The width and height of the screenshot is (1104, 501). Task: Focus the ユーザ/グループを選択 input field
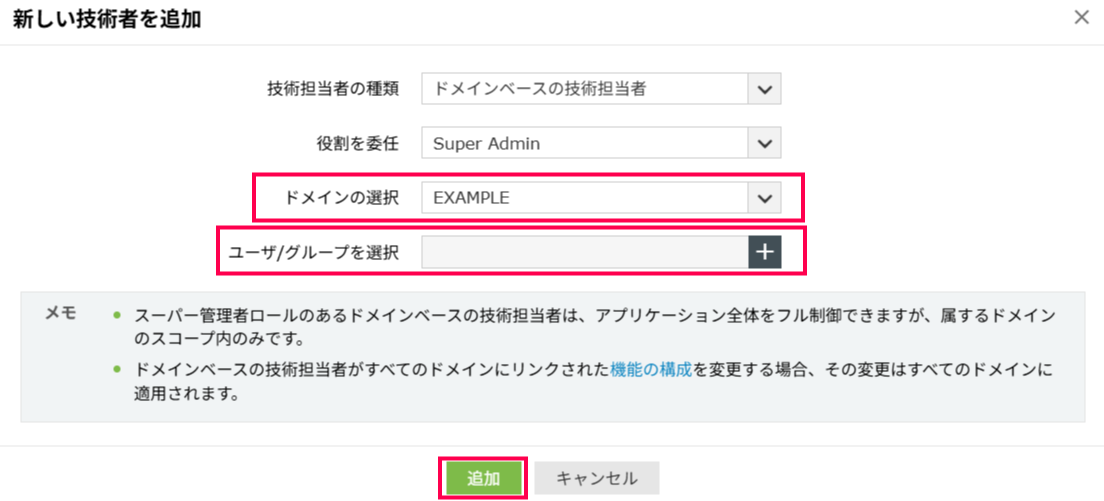click(x=584, y=253)
